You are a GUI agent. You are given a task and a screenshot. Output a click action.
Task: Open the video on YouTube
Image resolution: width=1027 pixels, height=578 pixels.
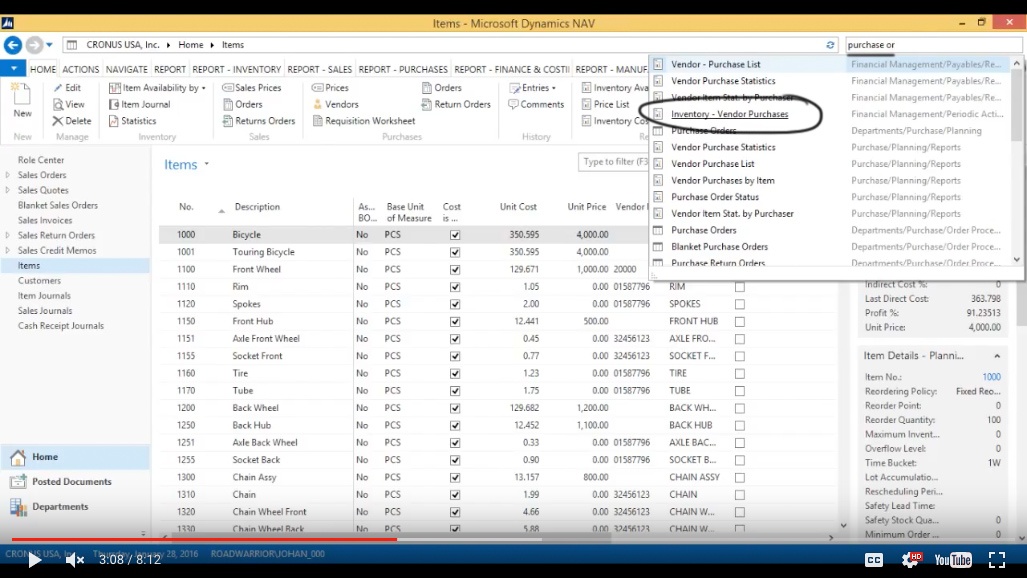[953, 560]
